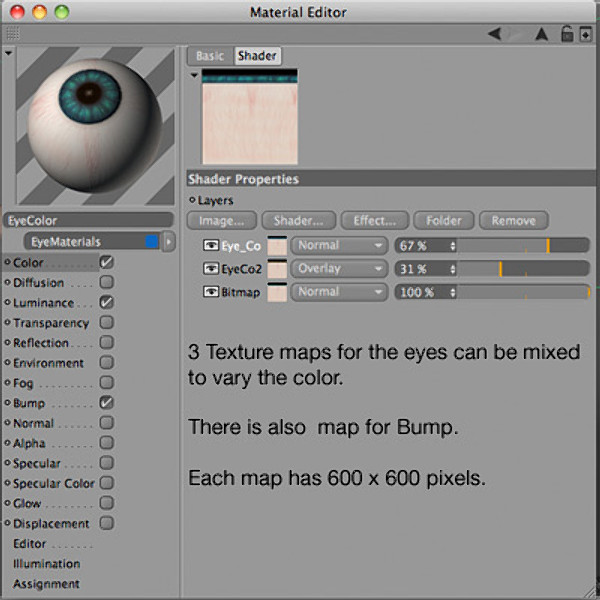Click the grip handle icon at toolbar left

click(13, 34)
